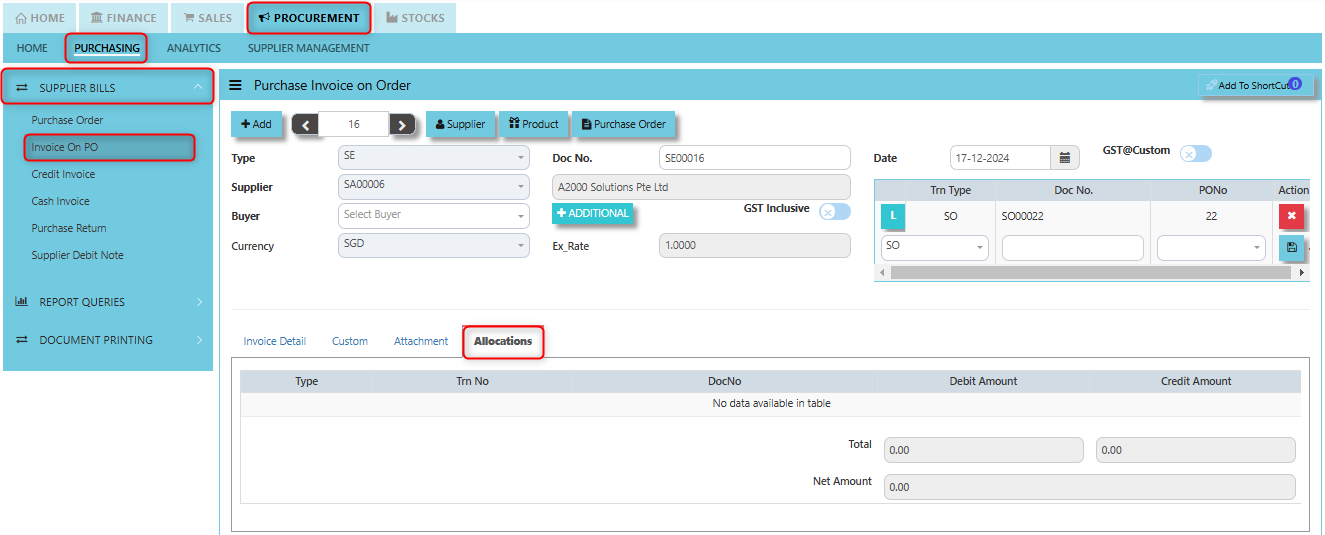Toggle the GST Inclusive switch
1325x535 pixels.
coord(834,211)
